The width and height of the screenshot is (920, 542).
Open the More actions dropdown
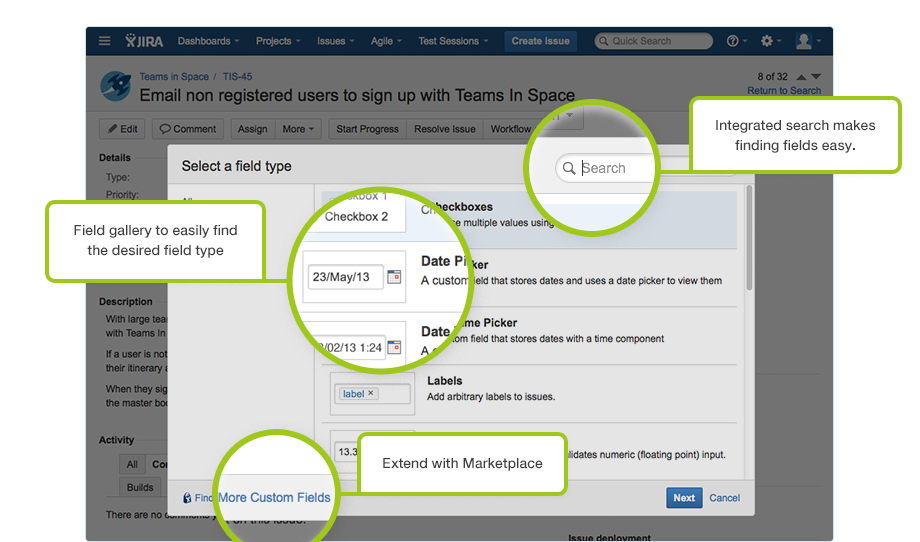tap(298, 129)
